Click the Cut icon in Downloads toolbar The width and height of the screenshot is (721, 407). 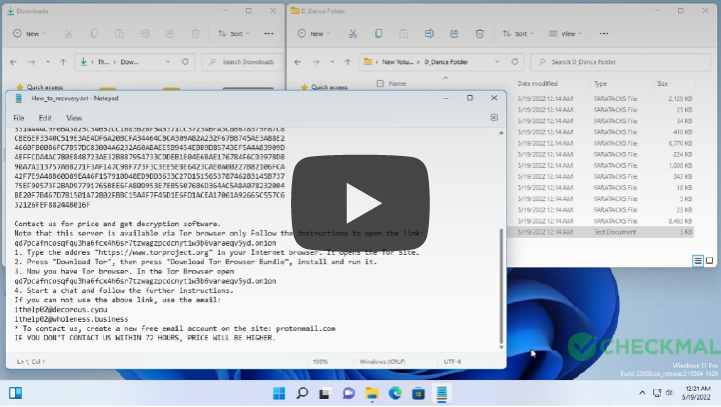(x=69, y=34)
